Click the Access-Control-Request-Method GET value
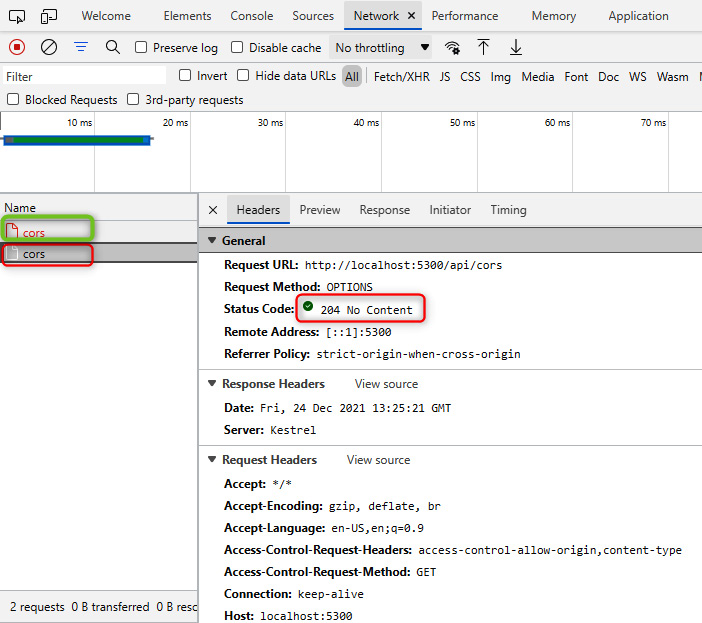Image resolution: width=702 pixels, height=623 pixels. click(x=426, y=572)
